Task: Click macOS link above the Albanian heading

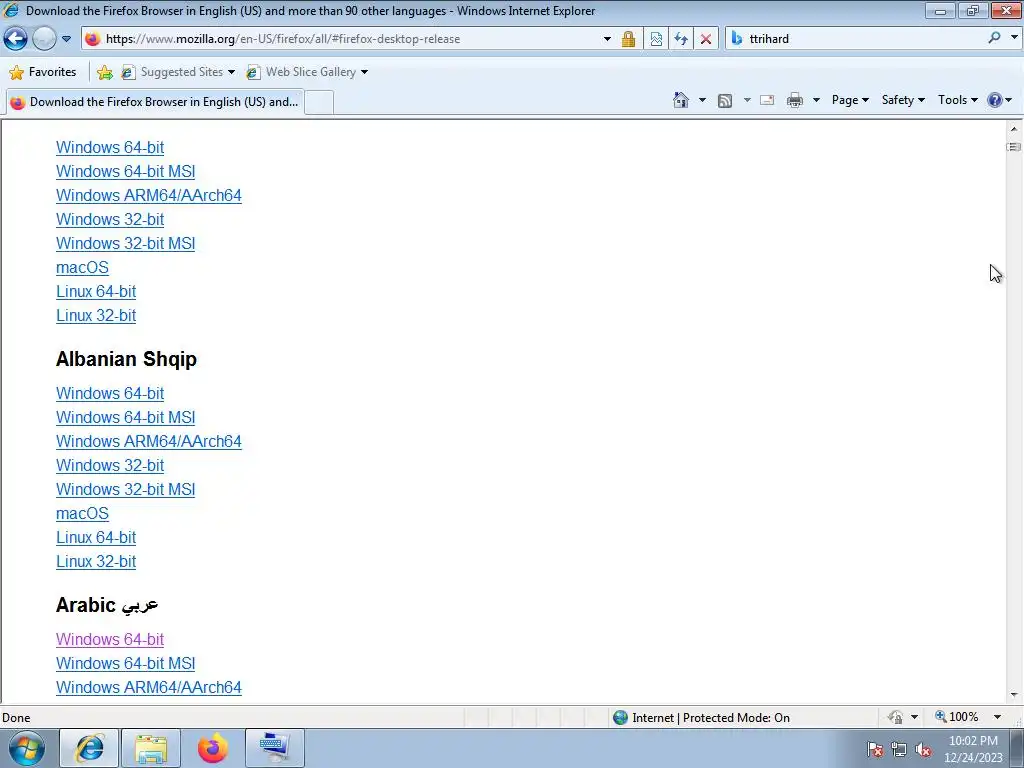Action: [x=82, y=268]
